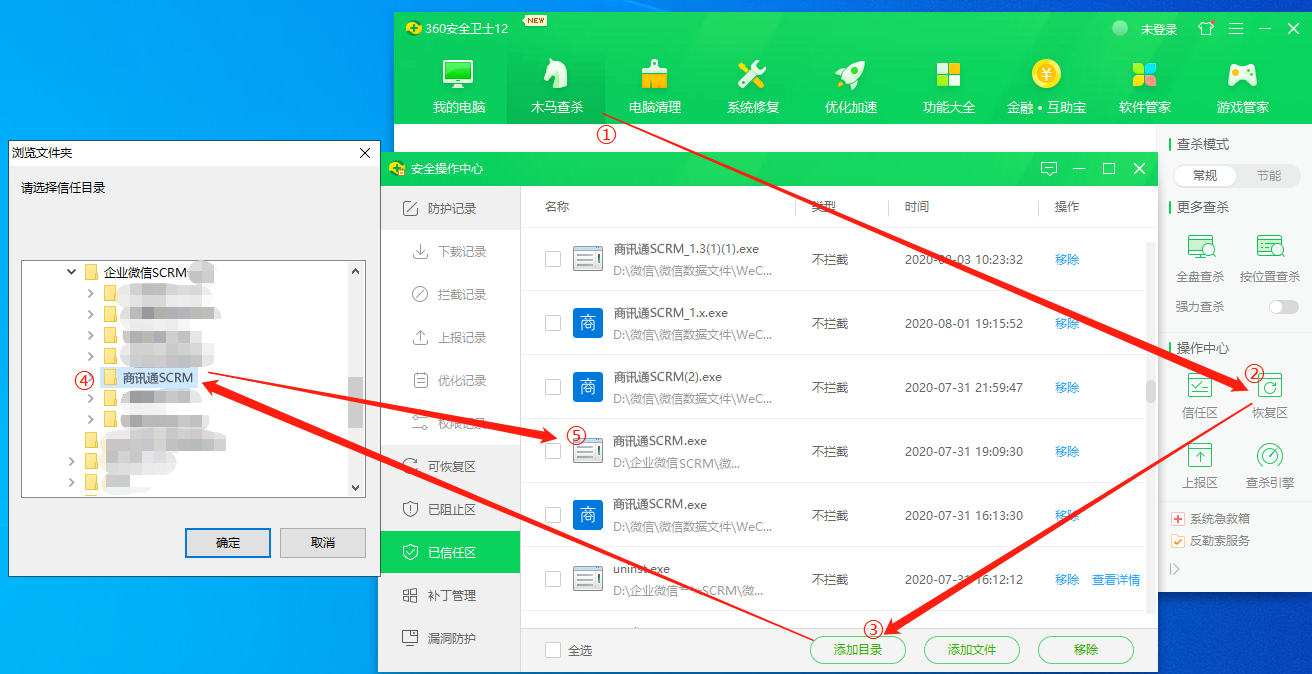Screen dimensions: 1312x674
Task: Open 上报记录 in sidebar
Action: coord(450,337)
